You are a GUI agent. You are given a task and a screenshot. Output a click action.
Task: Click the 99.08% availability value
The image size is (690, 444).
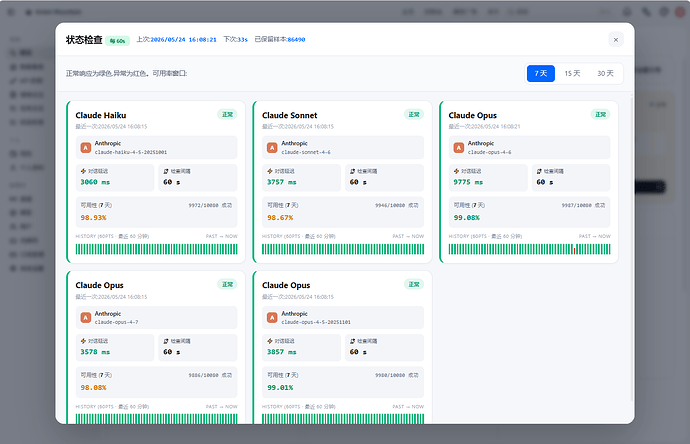(466, 218)
